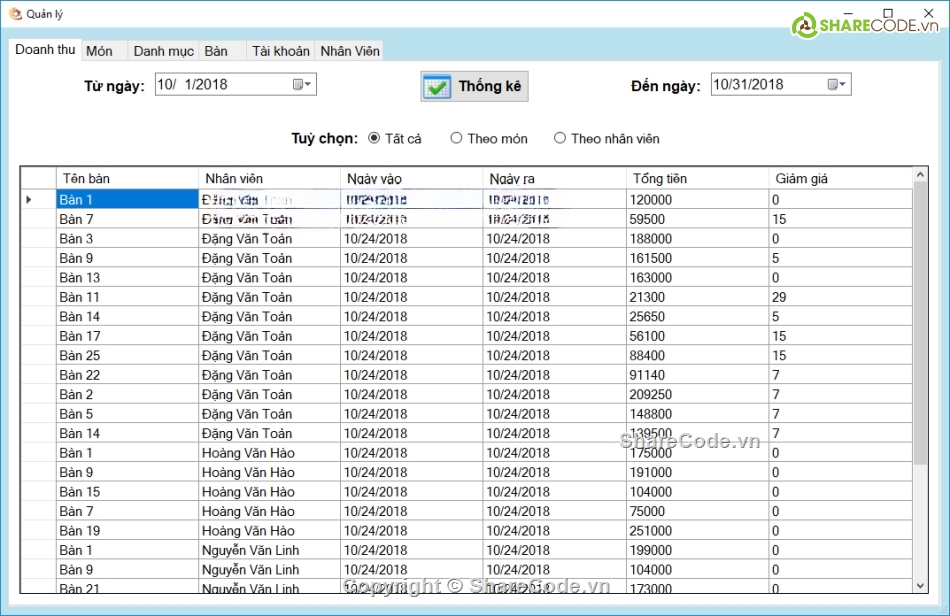Click the row selector arrow for first row
The image size is (950, 616).
pyautogui.click(x=38, y=199)
